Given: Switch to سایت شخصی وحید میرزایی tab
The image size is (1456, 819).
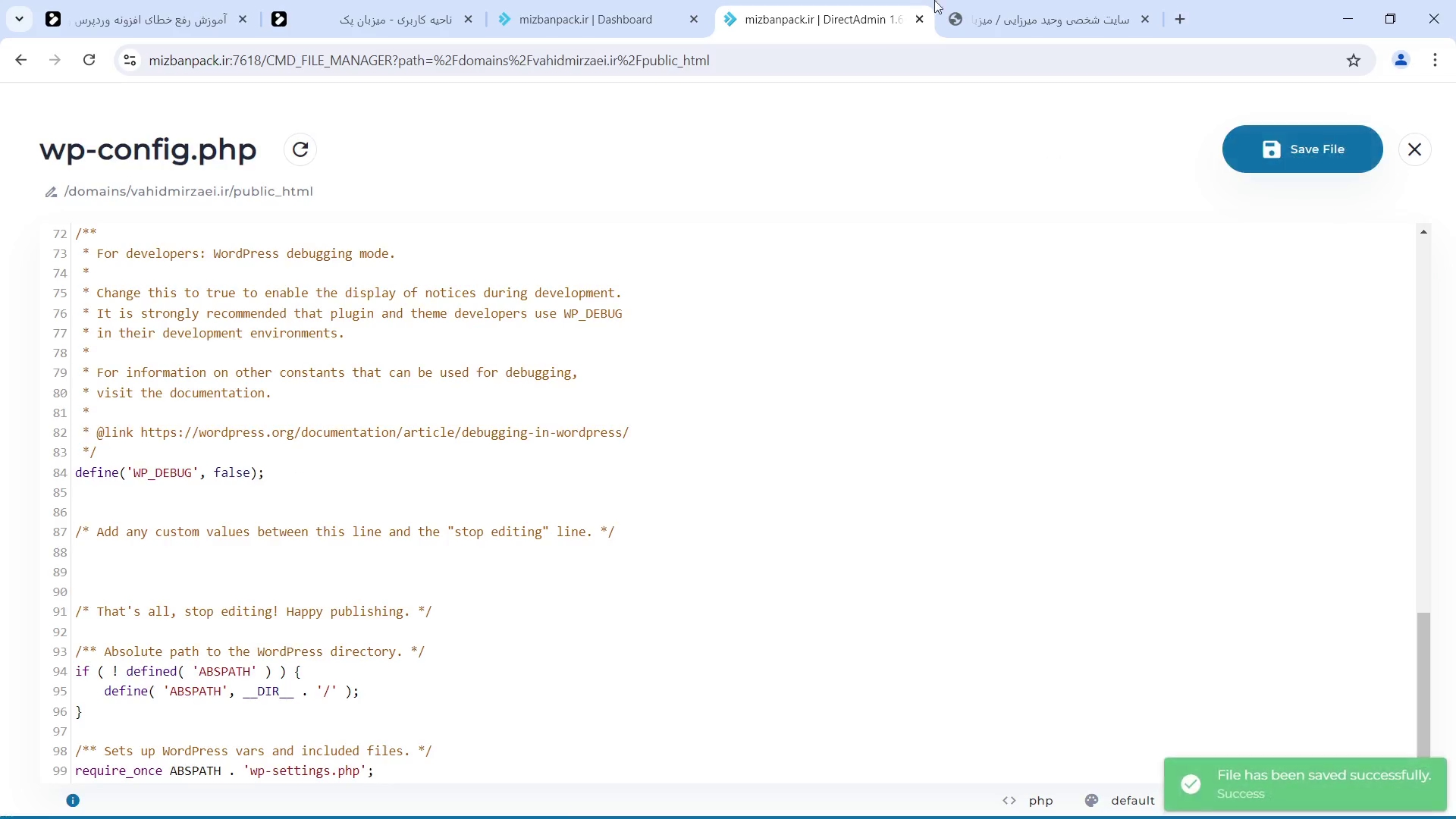Looking at the screenshot, I should (1050, 20).
